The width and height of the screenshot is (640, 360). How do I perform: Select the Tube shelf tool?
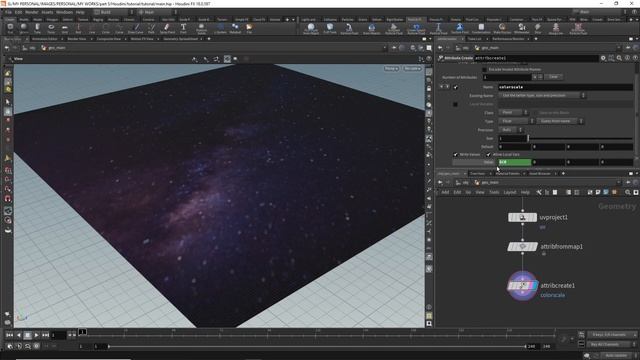tap(37, 28)
